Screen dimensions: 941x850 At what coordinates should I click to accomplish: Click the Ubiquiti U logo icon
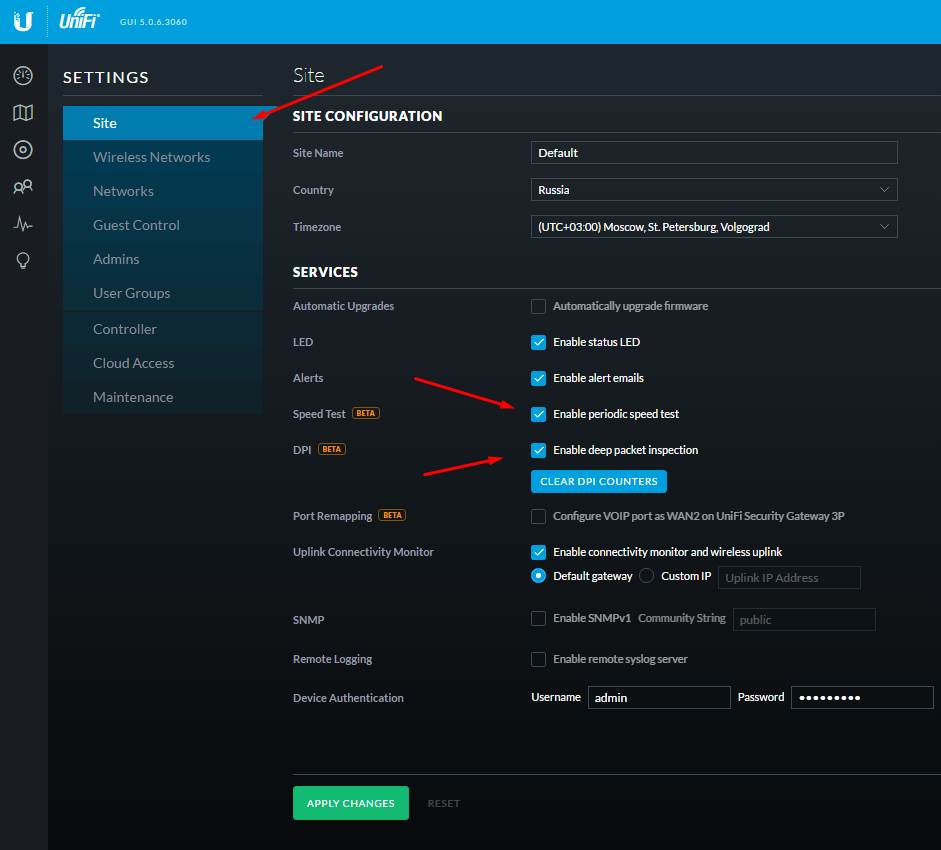(23, 21)
